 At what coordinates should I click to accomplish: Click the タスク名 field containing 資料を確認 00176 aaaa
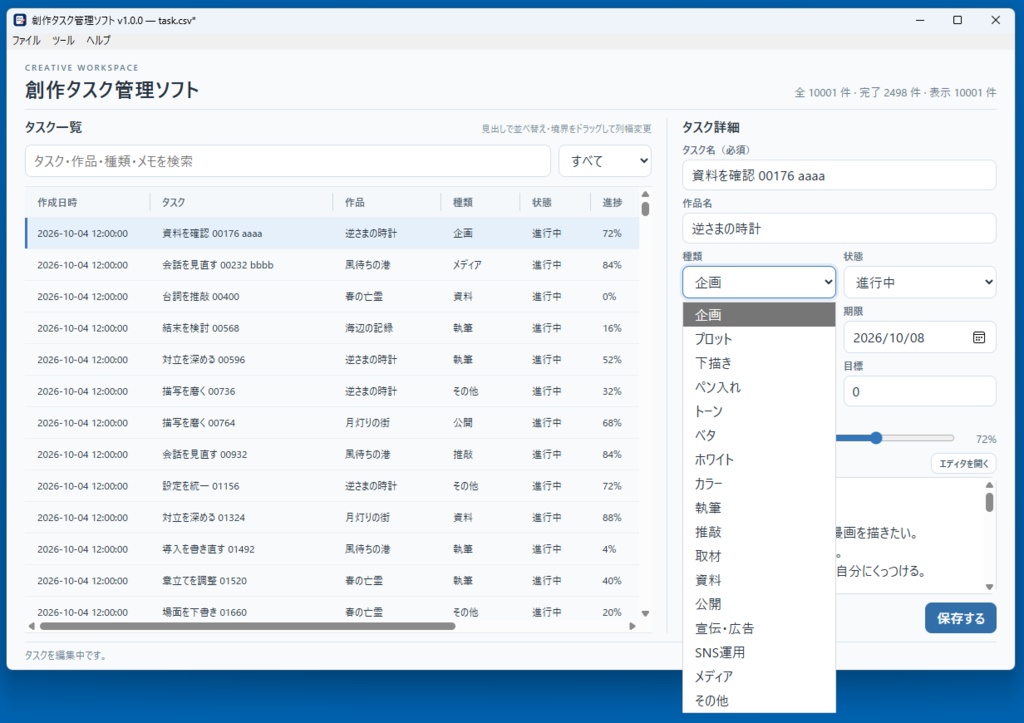point(839,175)
